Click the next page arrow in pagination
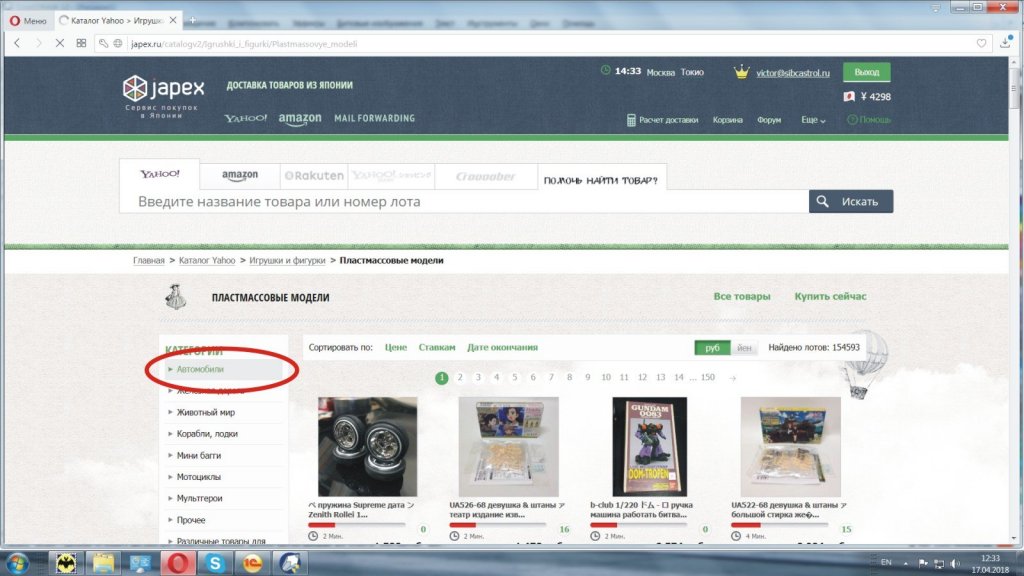1024x576 pixels. pos(733,378)
